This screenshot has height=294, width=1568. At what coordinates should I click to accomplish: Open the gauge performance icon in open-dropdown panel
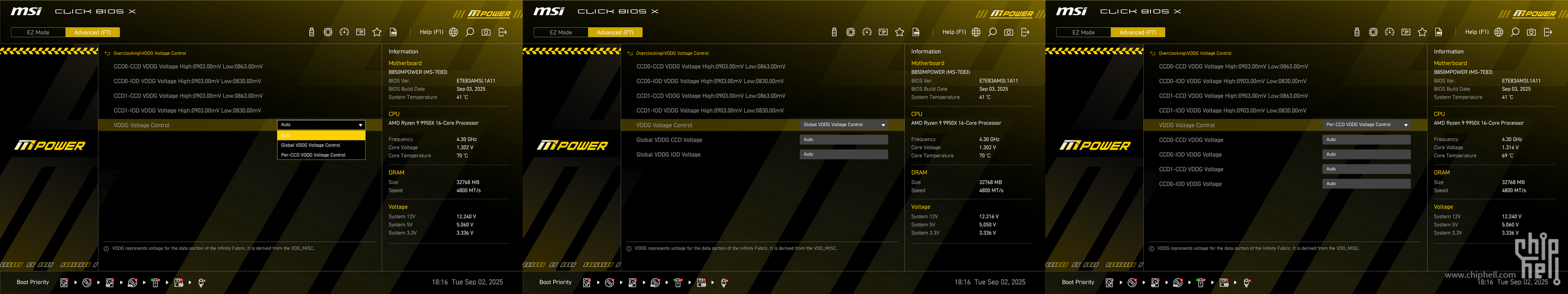[x=345, y=32]
